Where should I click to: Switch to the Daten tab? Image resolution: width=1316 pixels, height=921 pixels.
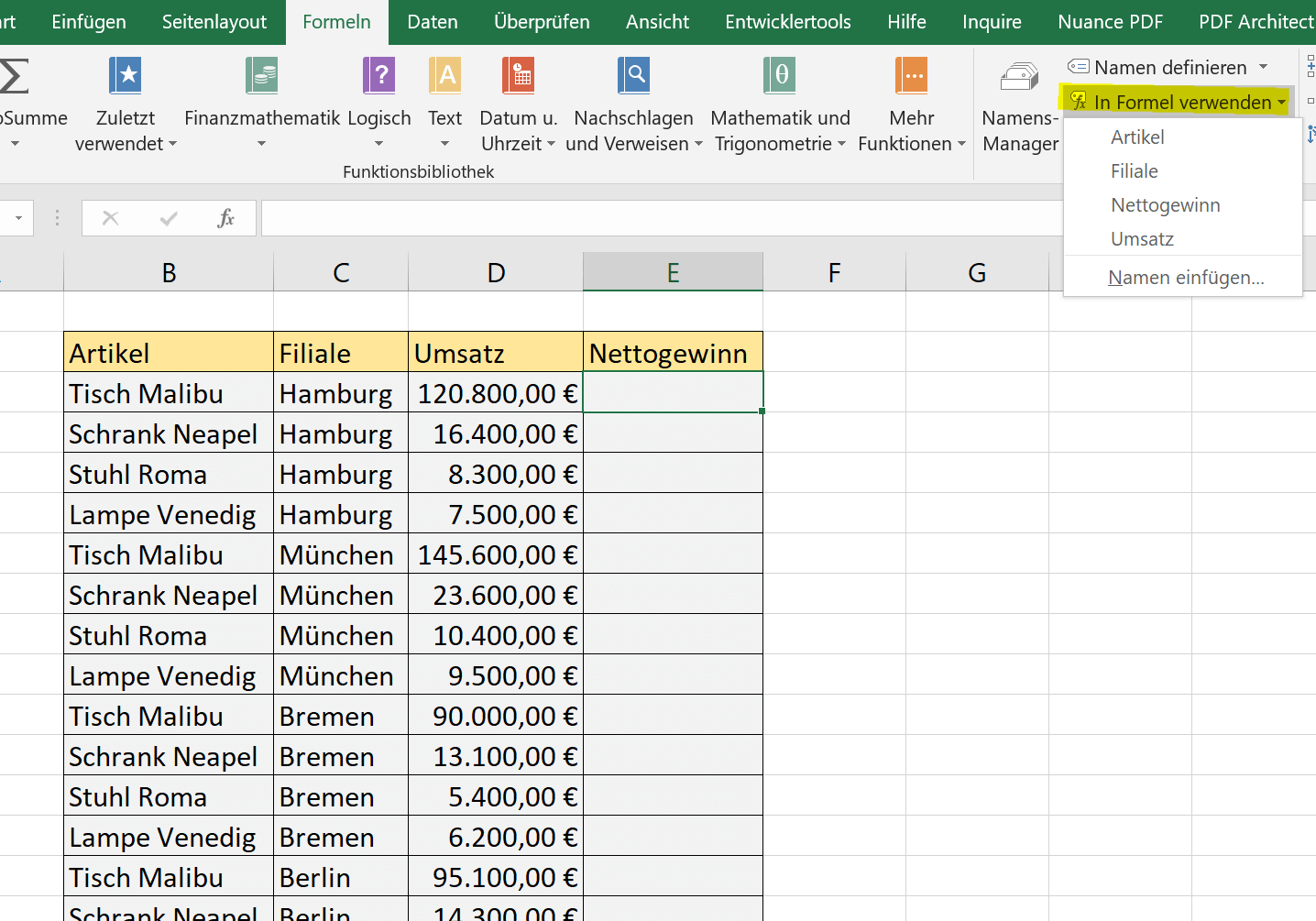(433, 22)
